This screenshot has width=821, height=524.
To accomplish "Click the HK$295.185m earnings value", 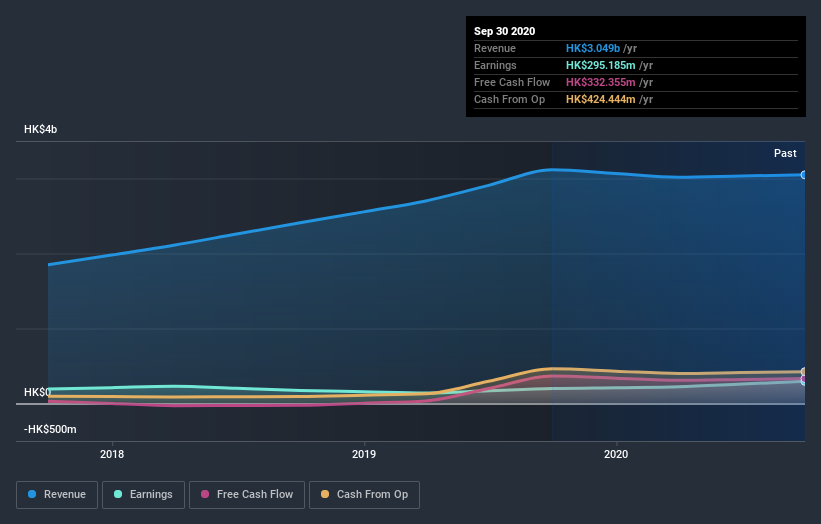I will click(x=601, y=65).
